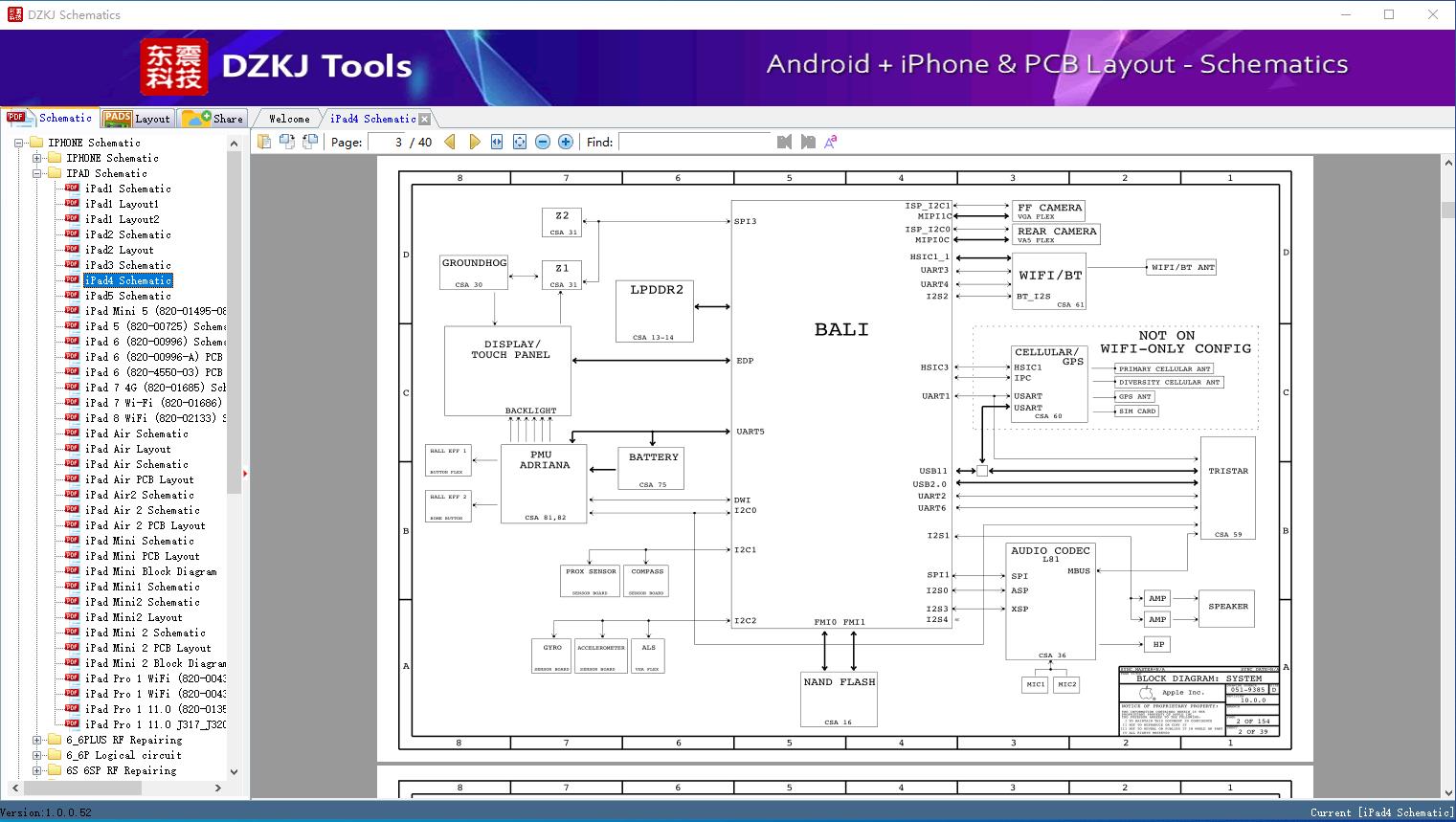Zoom out with the minus icon
The height and width of the screenshot is (822, 1456).
[543, 142]
